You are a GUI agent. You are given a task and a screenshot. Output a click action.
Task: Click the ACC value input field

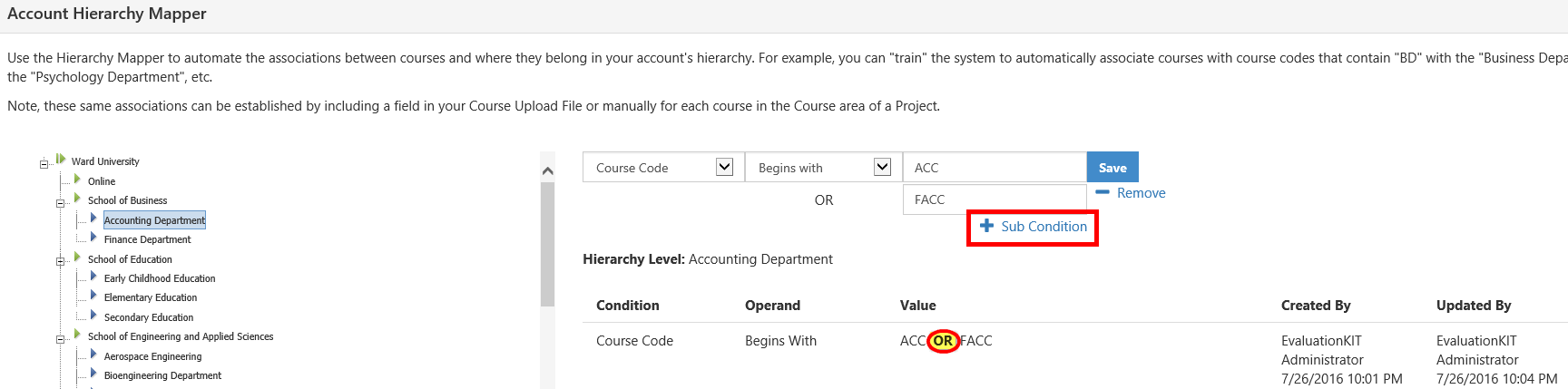pyautogui.click(x=995, y=167)
